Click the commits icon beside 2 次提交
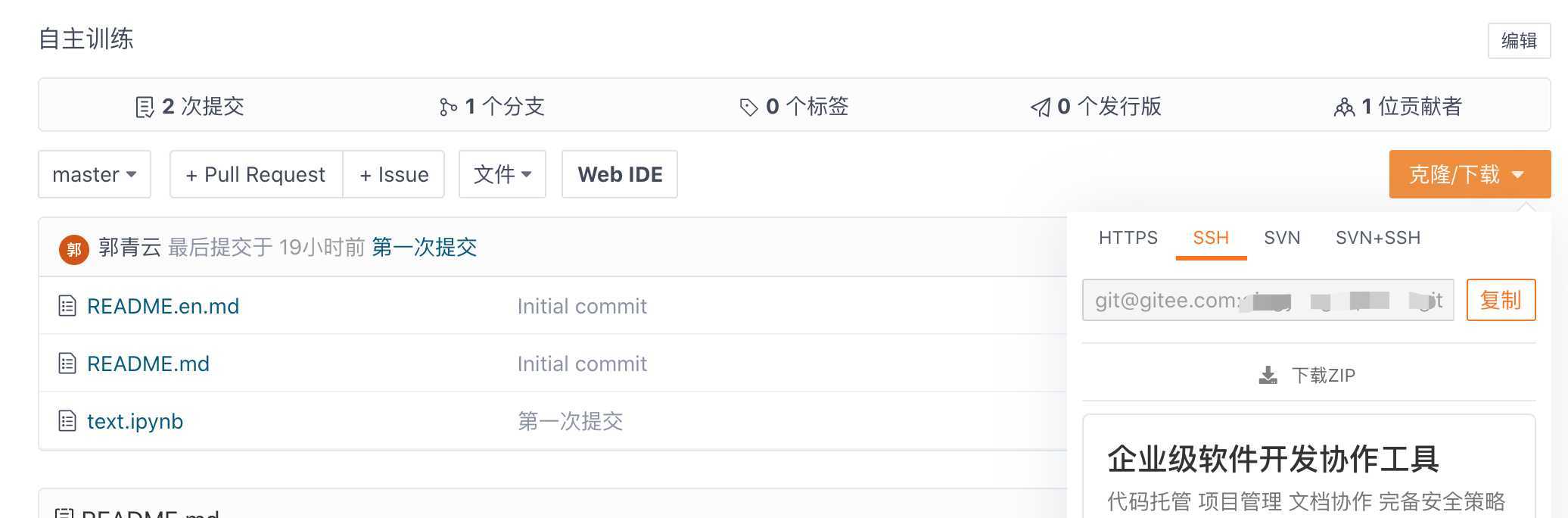Viewport: 1568px width, 518px height. pyautogui.click(x=145, y=108)
